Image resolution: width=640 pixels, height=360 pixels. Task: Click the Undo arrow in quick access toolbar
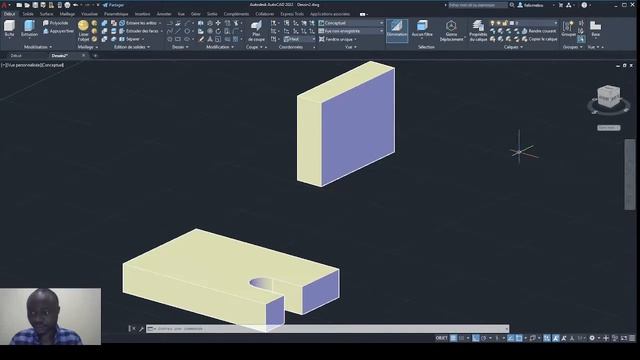click(76, 5)
